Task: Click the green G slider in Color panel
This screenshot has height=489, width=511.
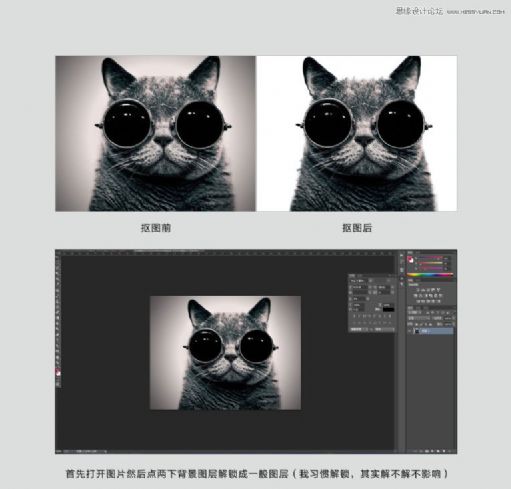Action: coord(430,263)
